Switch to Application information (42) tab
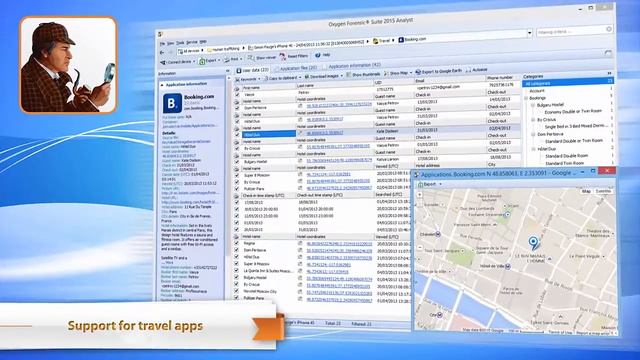Screen dimensions: 640x360 [353, 66]
